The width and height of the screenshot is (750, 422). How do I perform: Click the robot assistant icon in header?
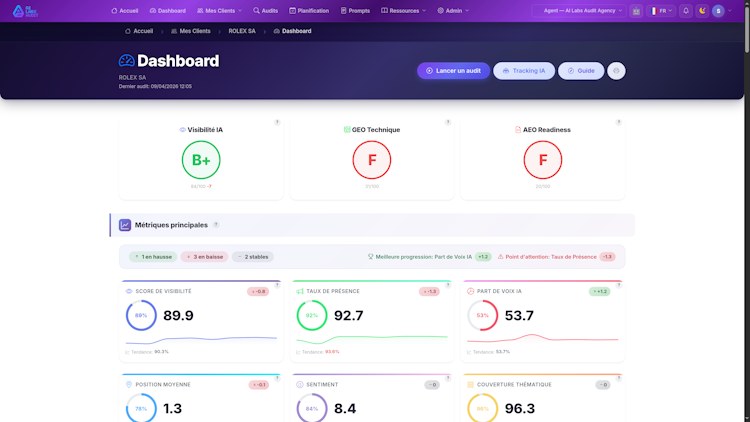pos(636,11)
